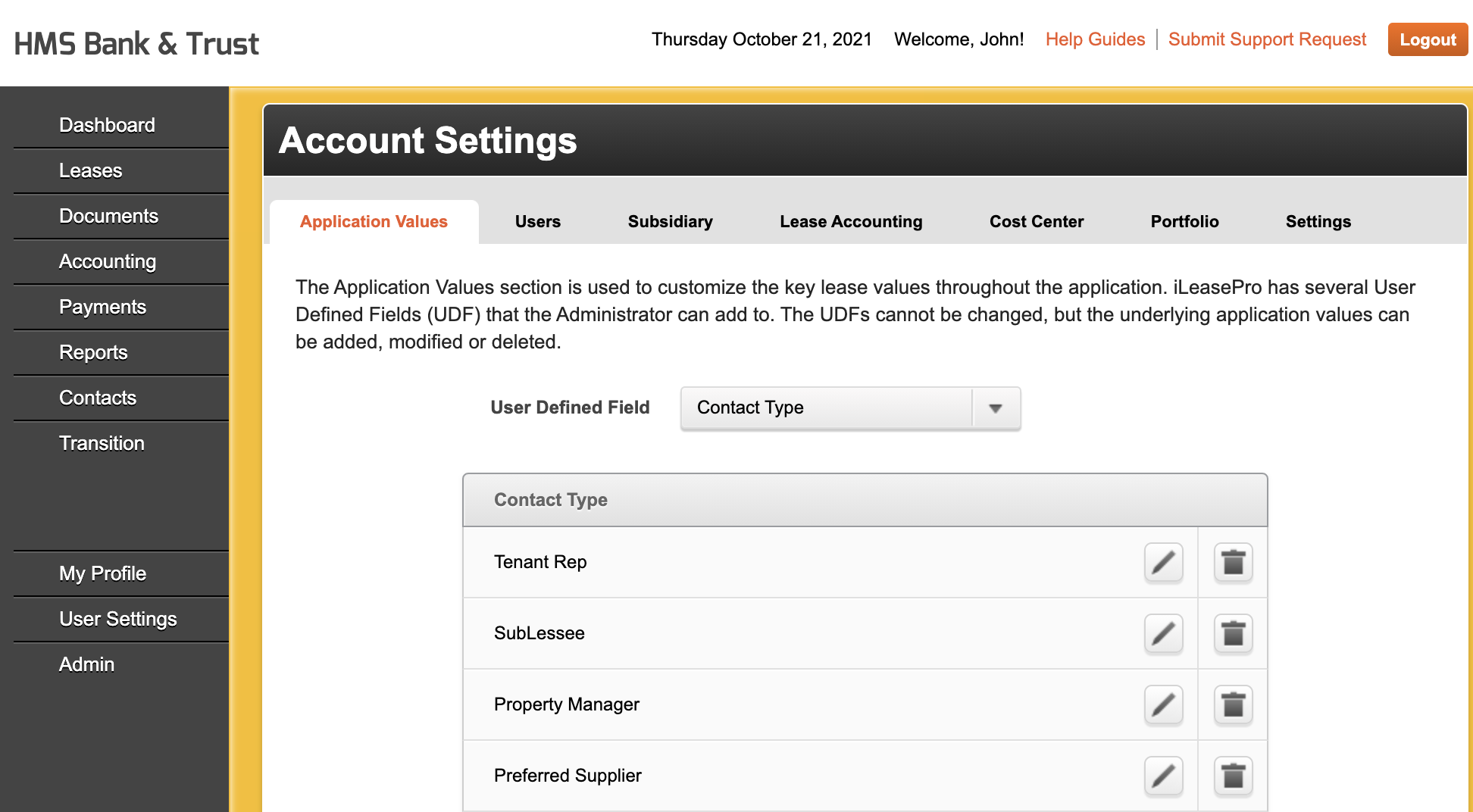Switch to the Users tab

point(538,222)
